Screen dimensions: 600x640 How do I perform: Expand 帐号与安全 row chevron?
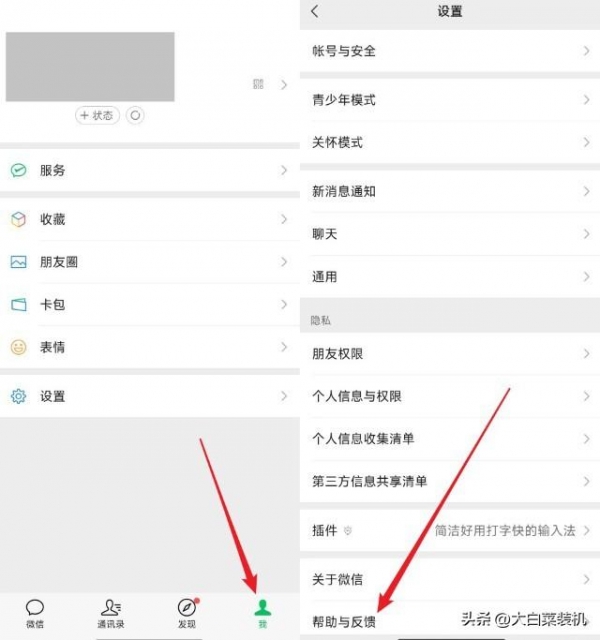point(587,51)
